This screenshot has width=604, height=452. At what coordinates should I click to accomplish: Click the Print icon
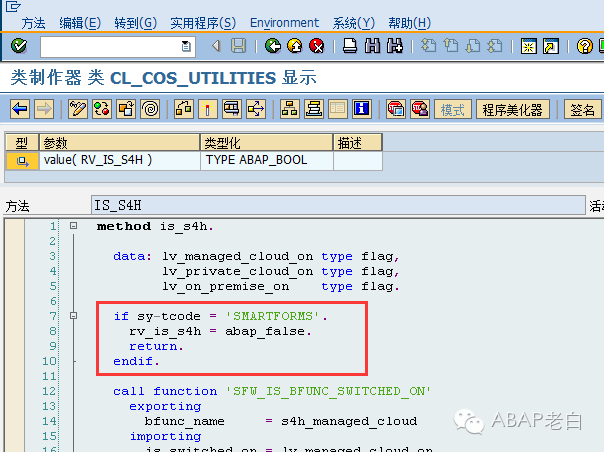pyautogui.click(x=350, y=46)
